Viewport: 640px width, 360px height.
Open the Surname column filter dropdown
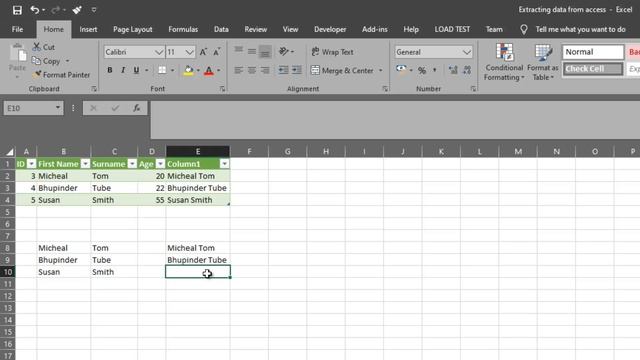tap(132, 164)
